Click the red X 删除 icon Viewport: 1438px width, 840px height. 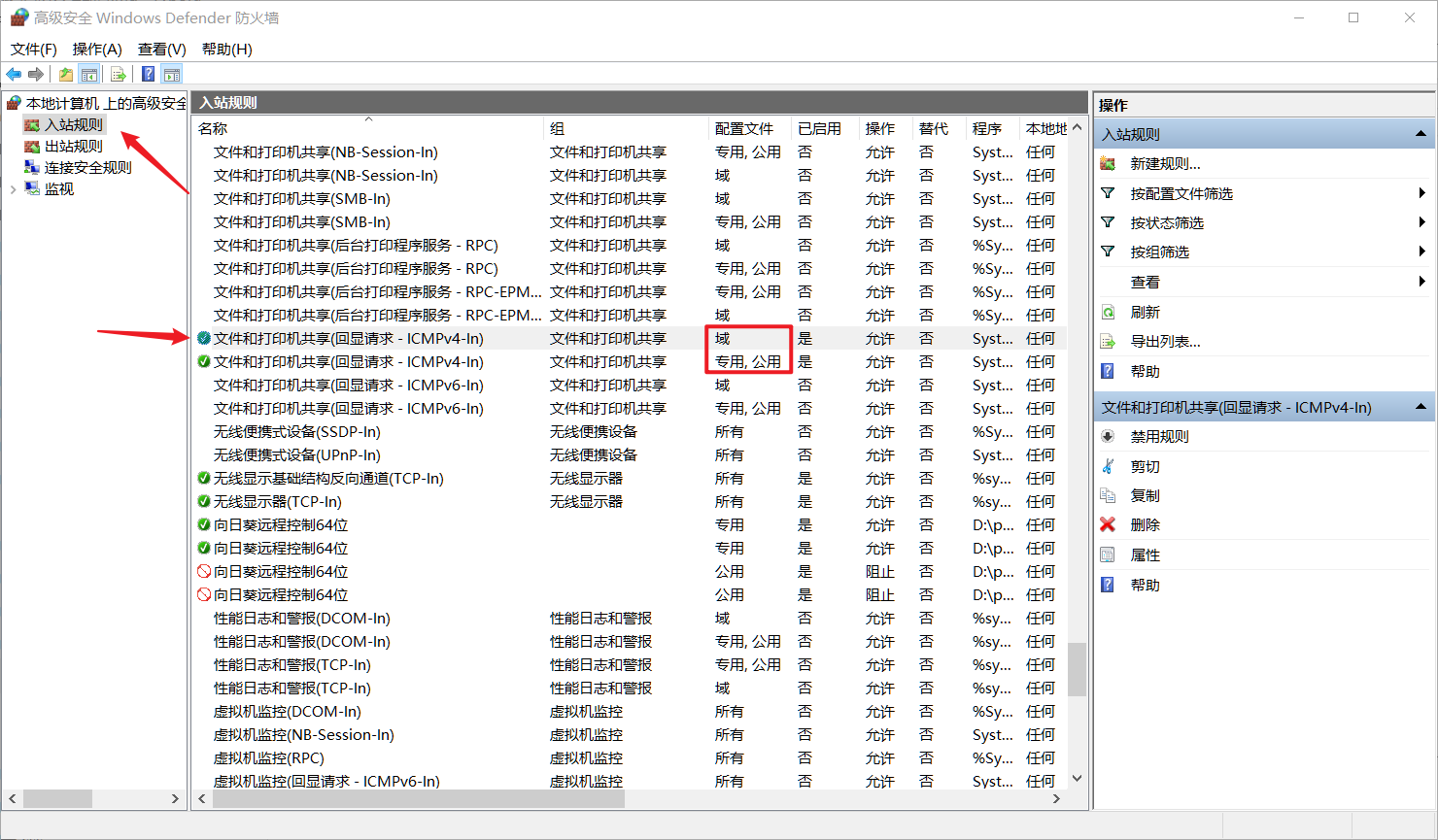click(x=1108, y=524)
